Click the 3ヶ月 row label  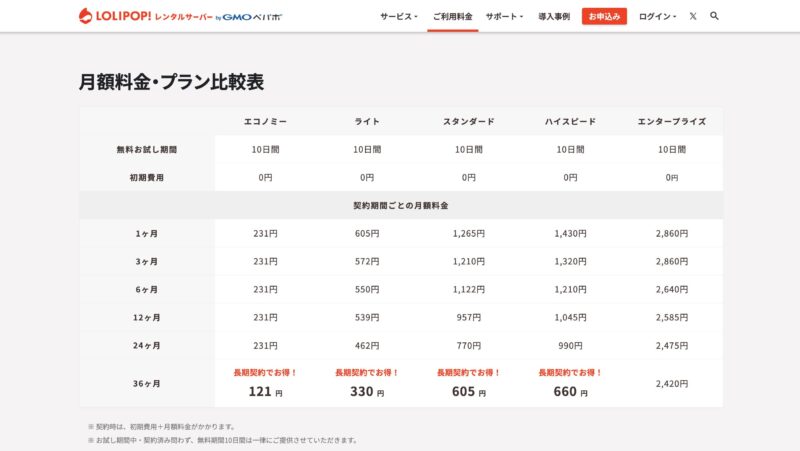(146, 262)
